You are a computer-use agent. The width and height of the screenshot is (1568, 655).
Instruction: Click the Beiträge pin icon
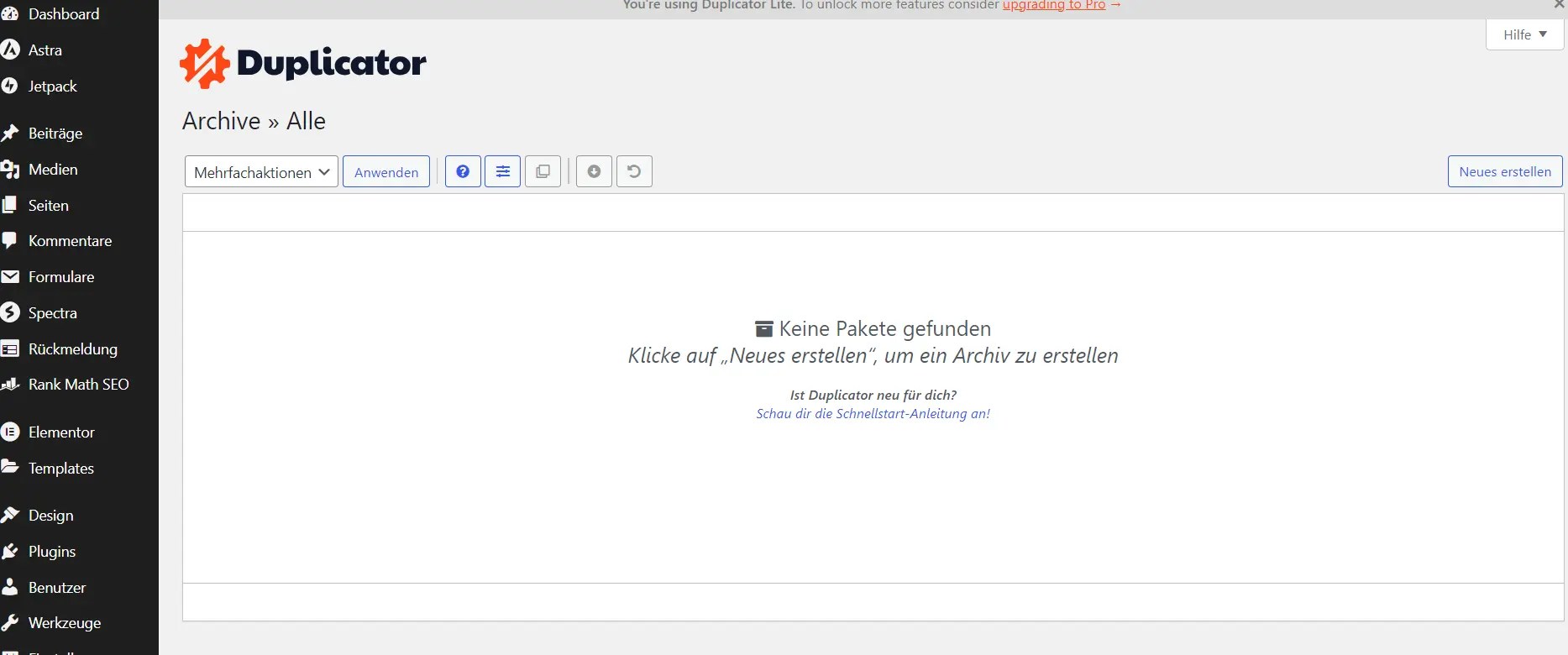(9, 133)
